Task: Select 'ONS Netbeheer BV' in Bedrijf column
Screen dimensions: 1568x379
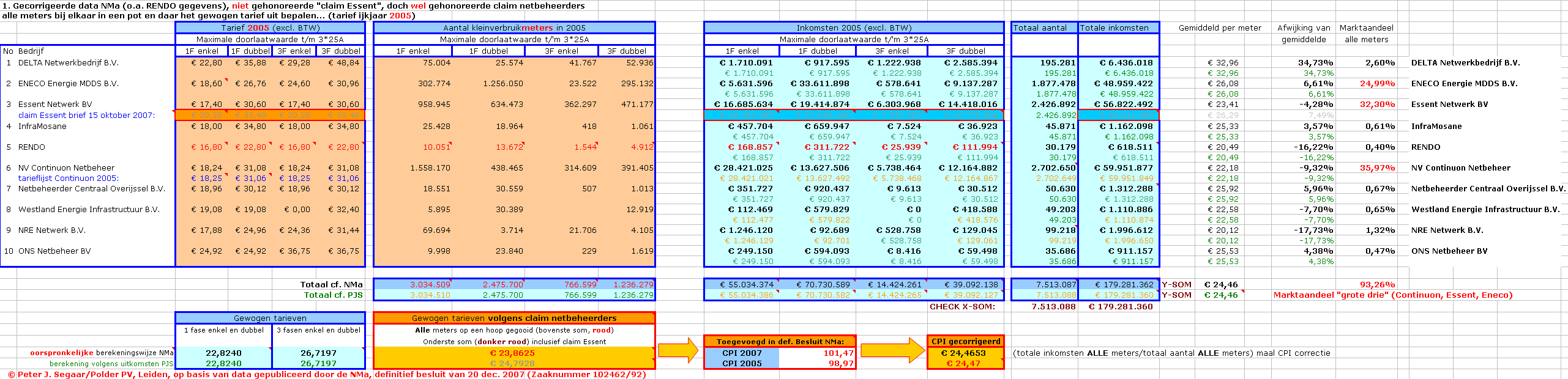Action: point(54,251)
